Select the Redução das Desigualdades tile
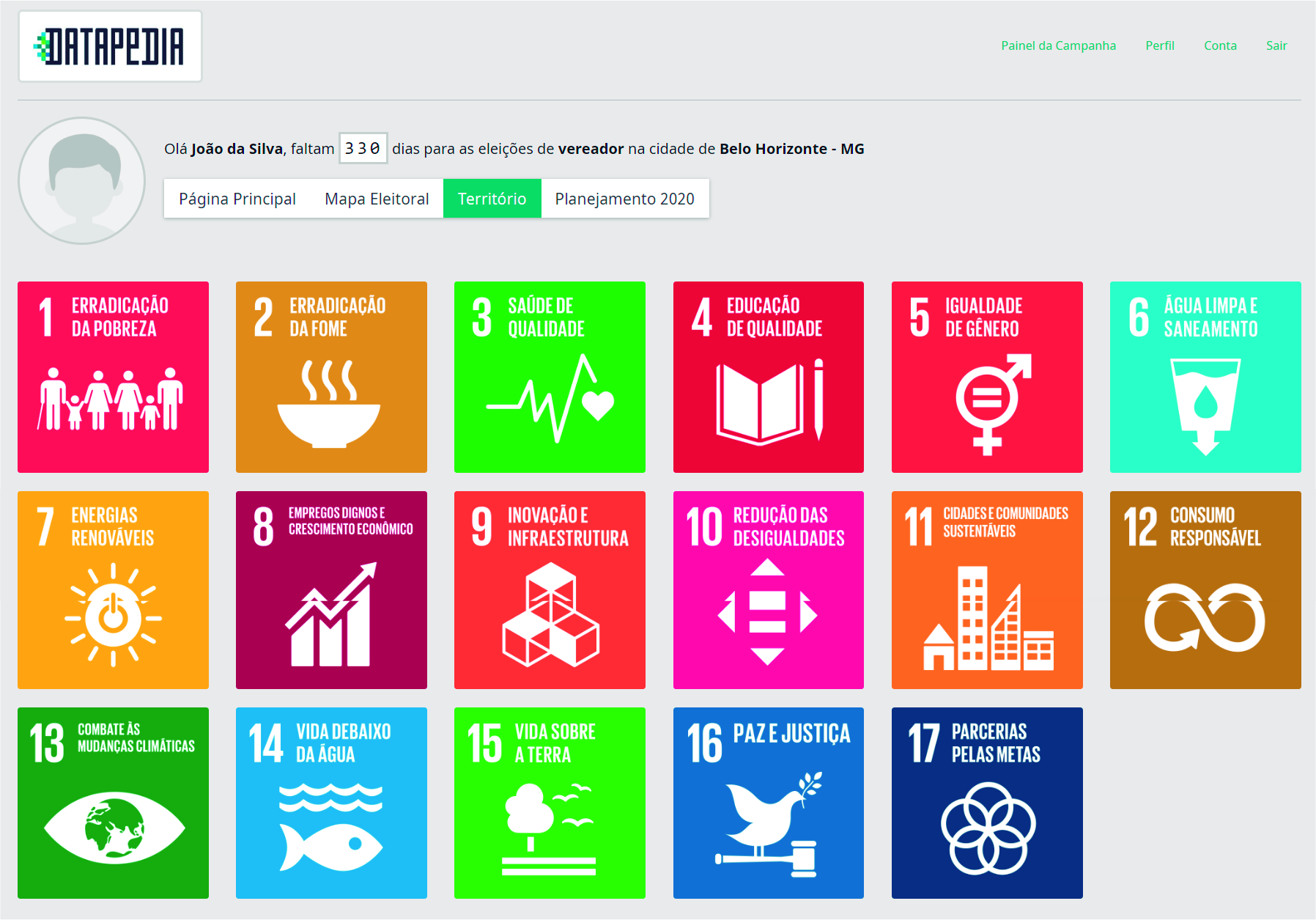1316x920 pixels. pos(769,590)
